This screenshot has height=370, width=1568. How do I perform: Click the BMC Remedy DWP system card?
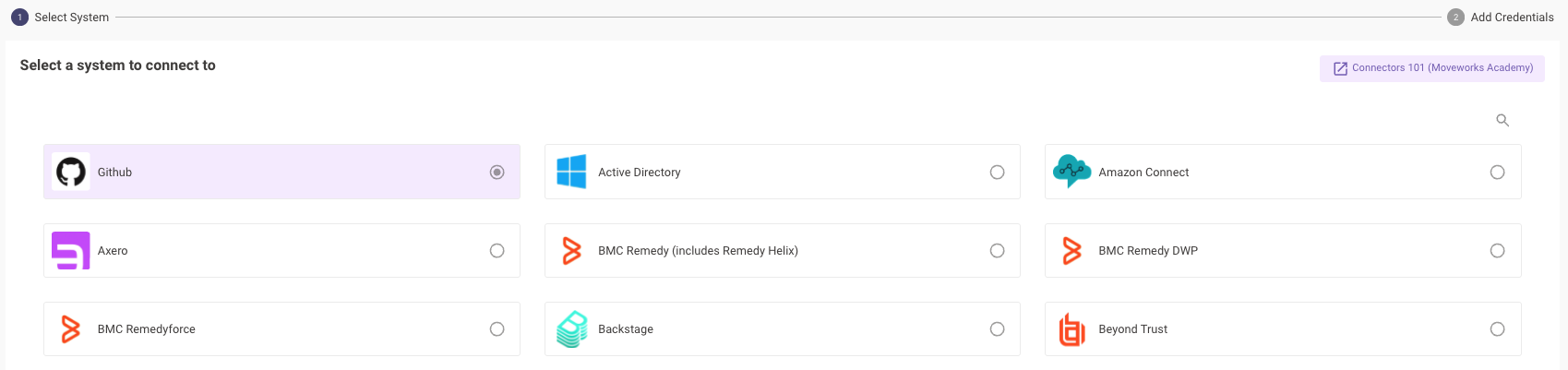1283,250
